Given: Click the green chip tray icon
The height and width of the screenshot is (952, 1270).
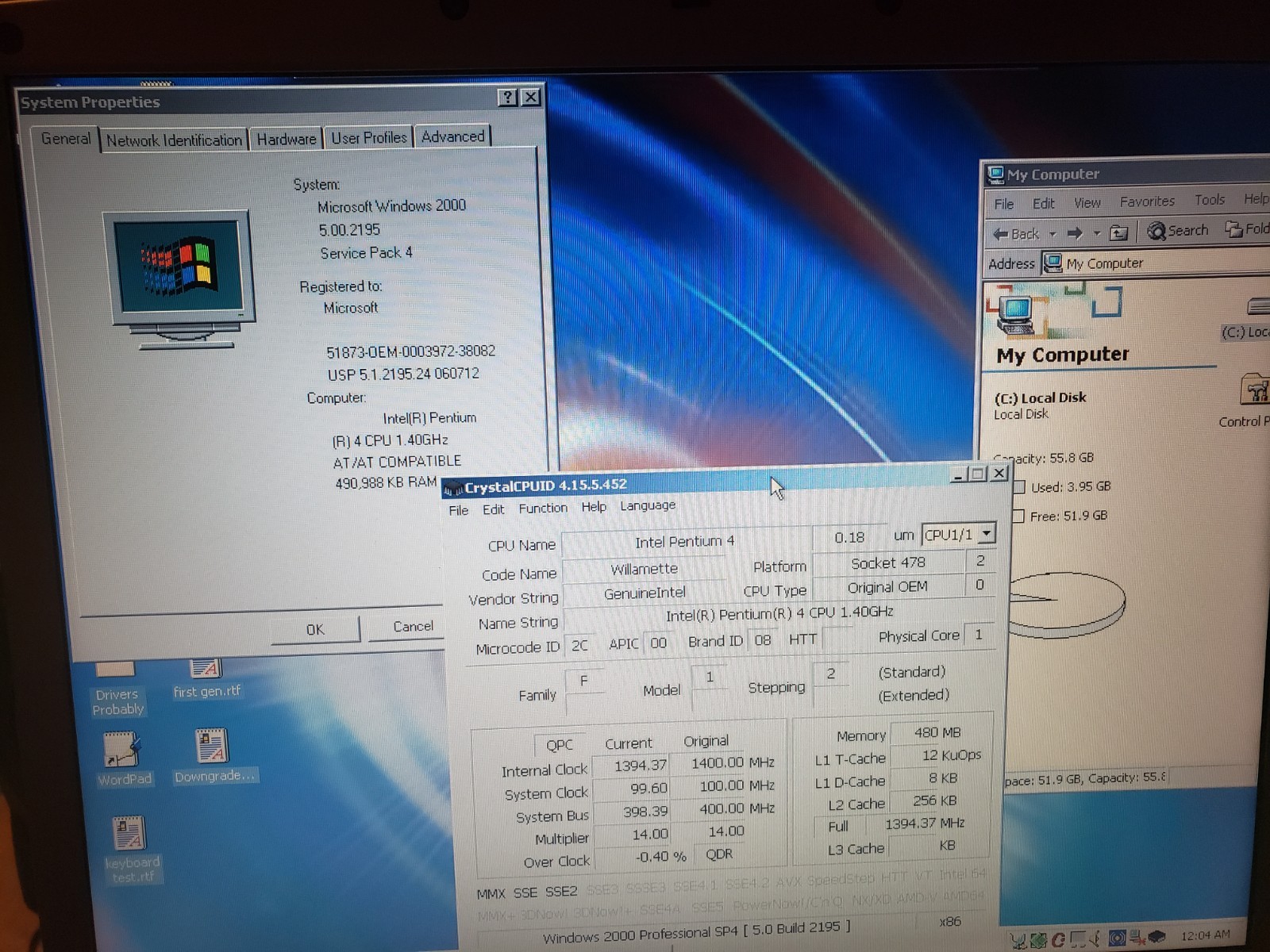Looking at the screenshot, I should coord(1038,941).
